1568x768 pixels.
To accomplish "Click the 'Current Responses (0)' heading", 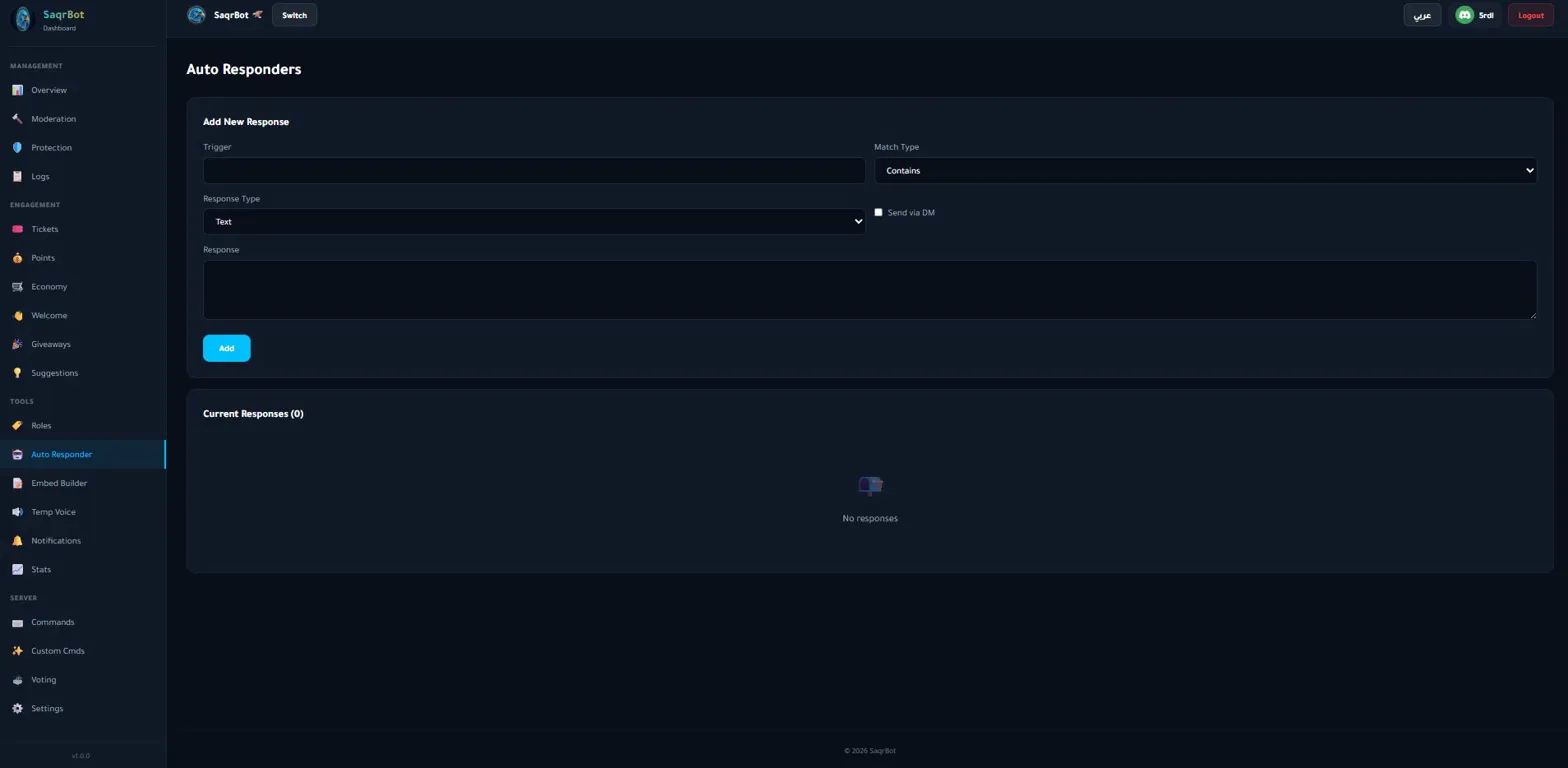I will (253, 414).
